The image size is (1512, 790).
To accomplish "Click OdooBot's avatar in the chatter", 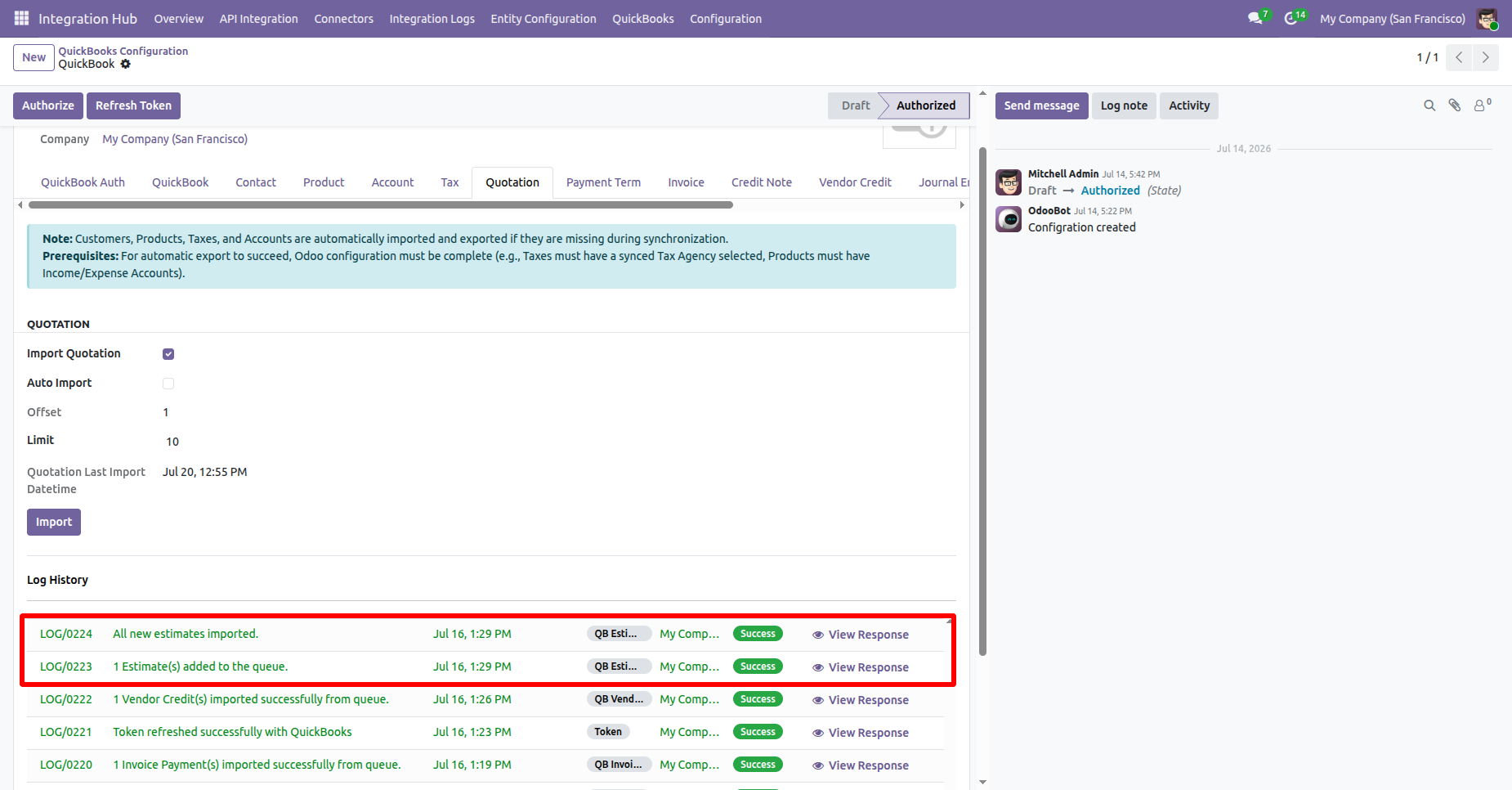I will coord(1009,219).
